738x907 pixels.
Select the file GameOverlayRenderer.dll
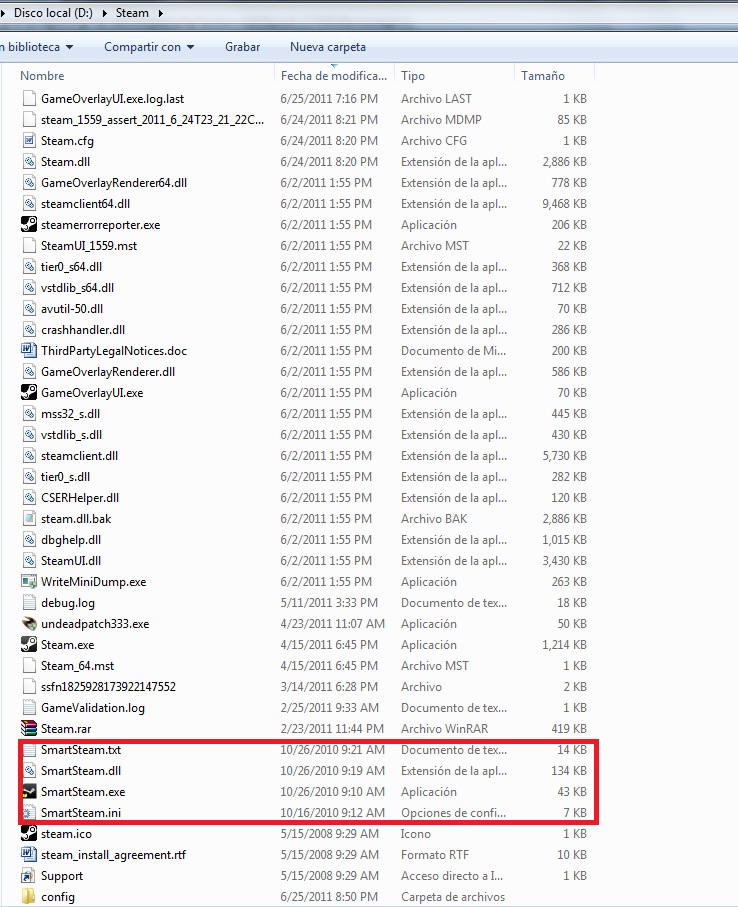(x=108, y=371)
